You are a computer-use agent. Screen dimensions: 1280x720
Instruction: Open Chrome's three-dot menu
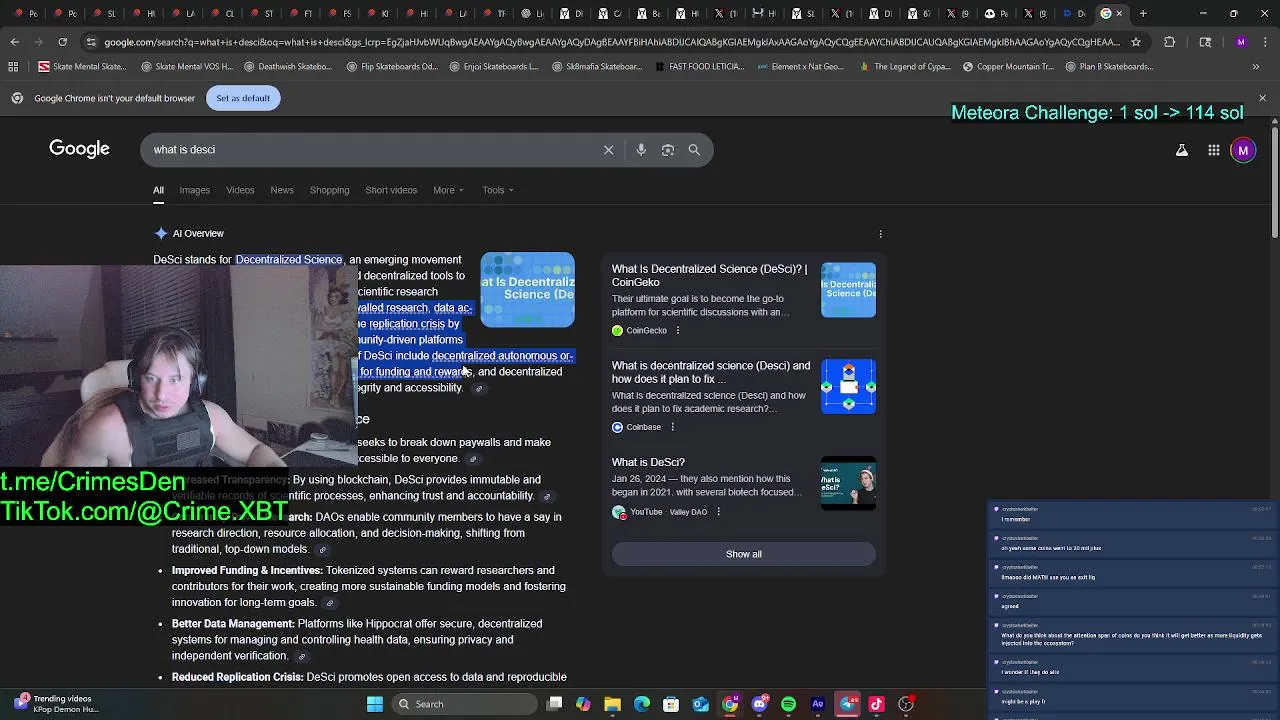[1267, 42]
